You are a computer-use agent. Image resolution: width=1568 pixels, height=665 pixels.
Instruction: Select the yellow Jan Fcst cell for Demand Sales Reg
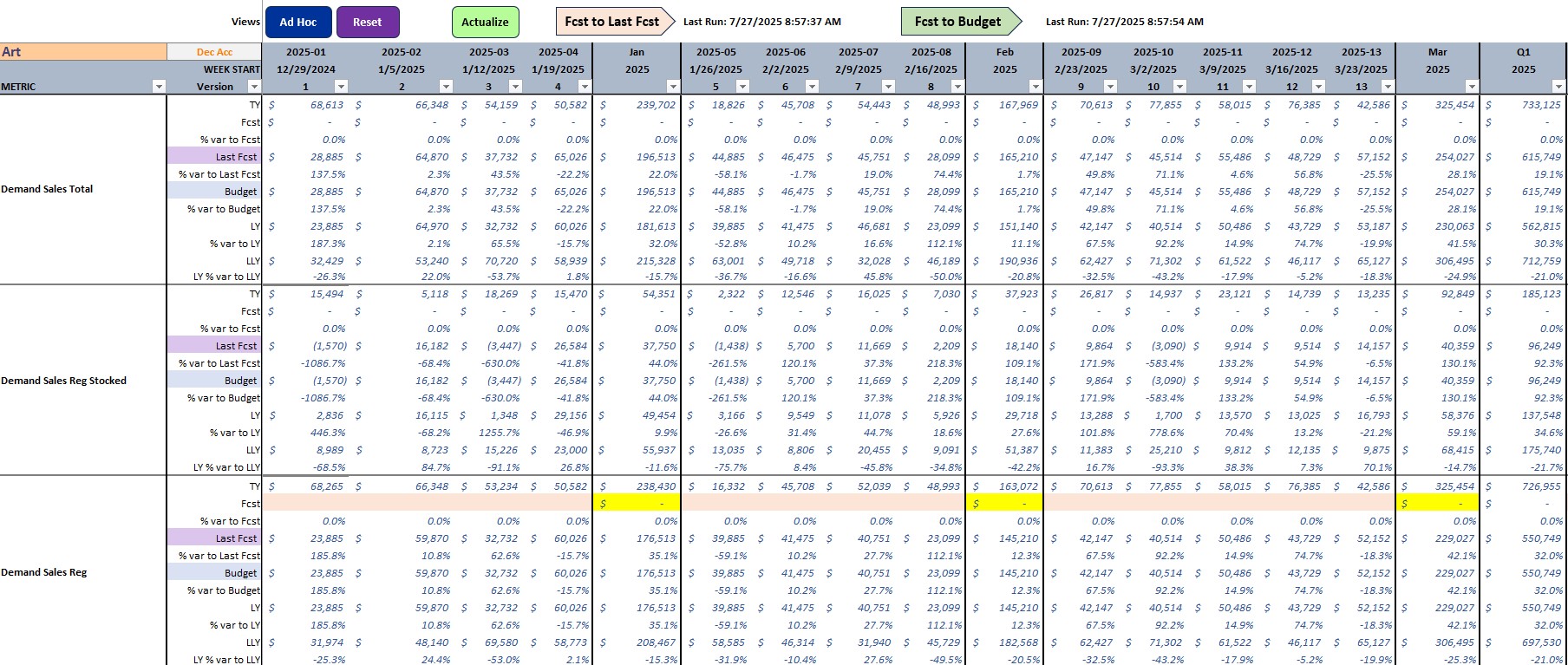[x=637, y=504]
